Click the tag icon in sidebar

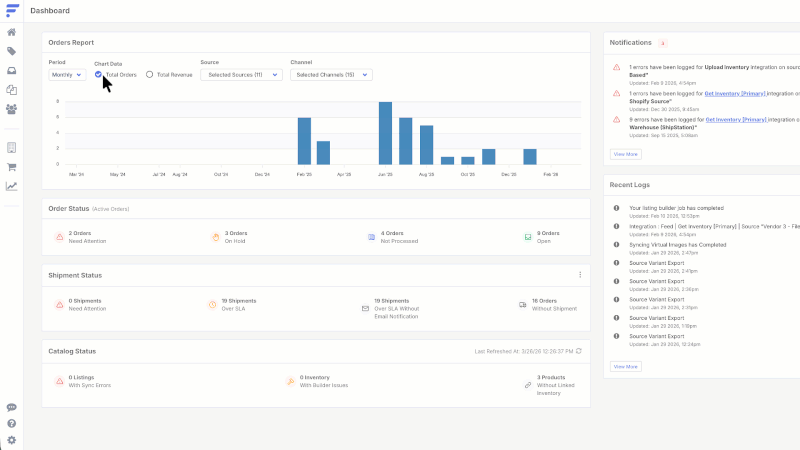pyautogui.click(x=11, y=51)
